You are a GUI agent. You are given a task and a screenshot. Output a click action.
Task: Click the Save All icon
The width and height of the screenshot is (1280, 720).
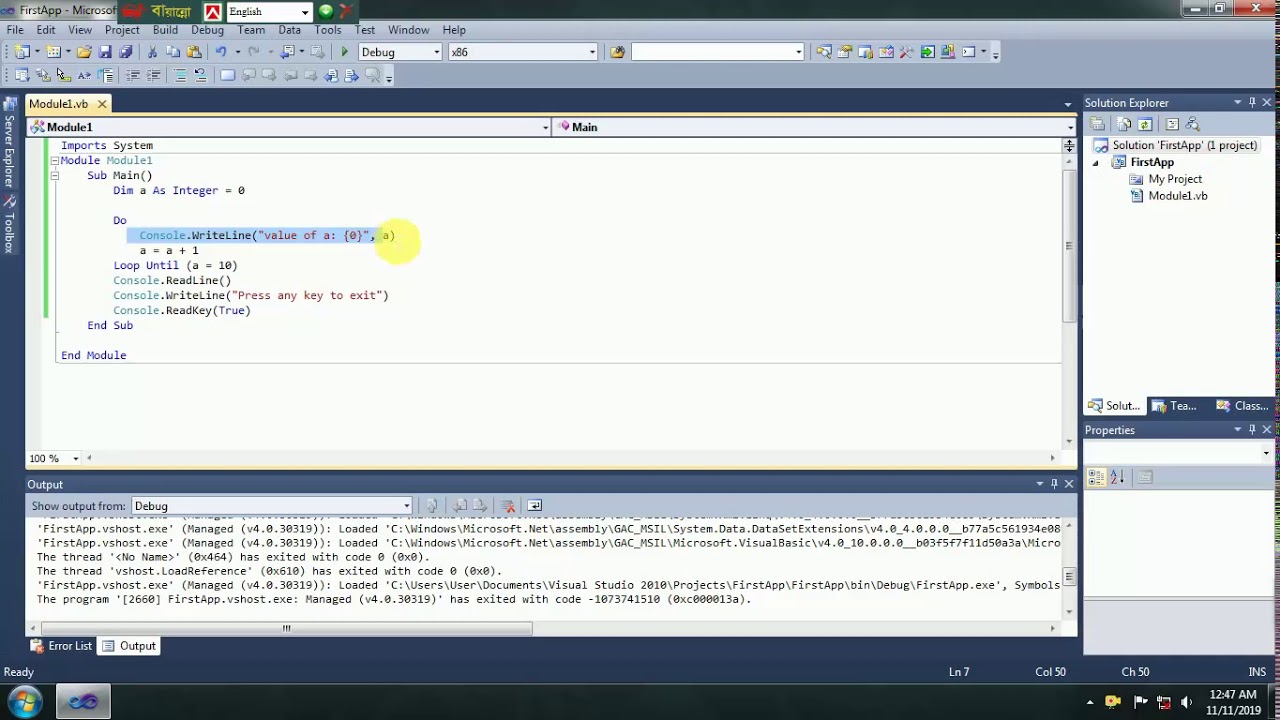(126, 52)
